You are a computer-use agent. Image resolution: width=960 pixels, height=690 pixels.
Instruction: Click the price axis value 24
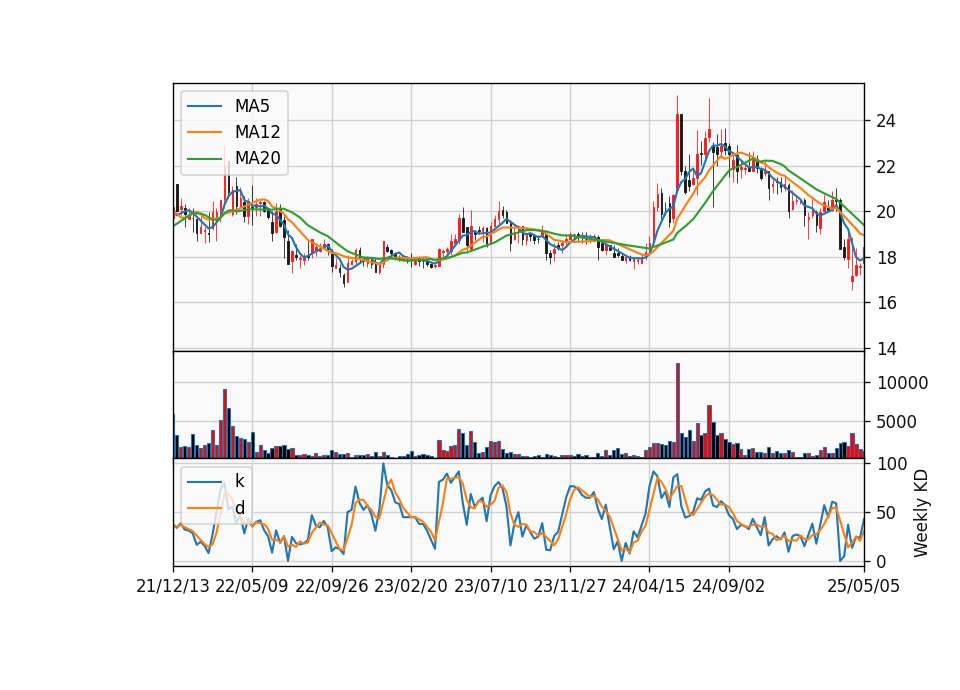pos(885,121)
